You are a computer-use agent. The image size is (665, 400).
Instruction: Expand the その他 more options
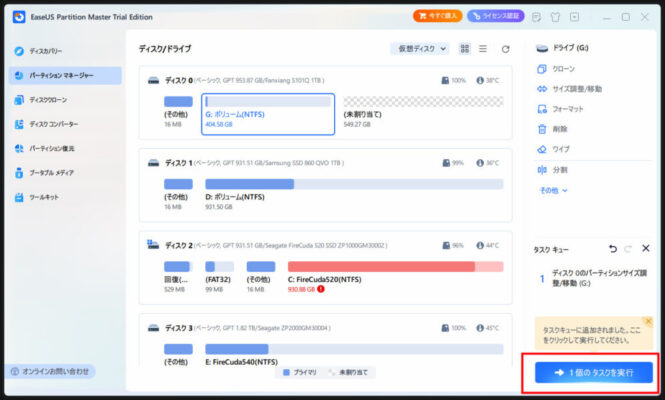tap(553, 190)
